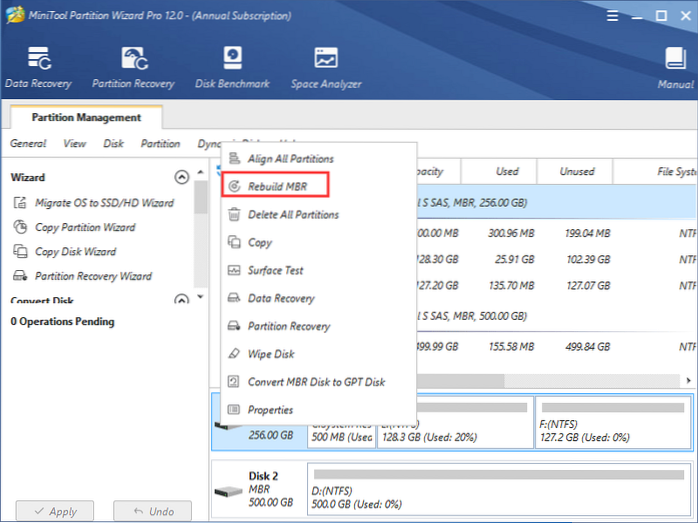Select Rebuild MBR in the context menu
This screenshot has width=698, height=523.
coord(277,186)
